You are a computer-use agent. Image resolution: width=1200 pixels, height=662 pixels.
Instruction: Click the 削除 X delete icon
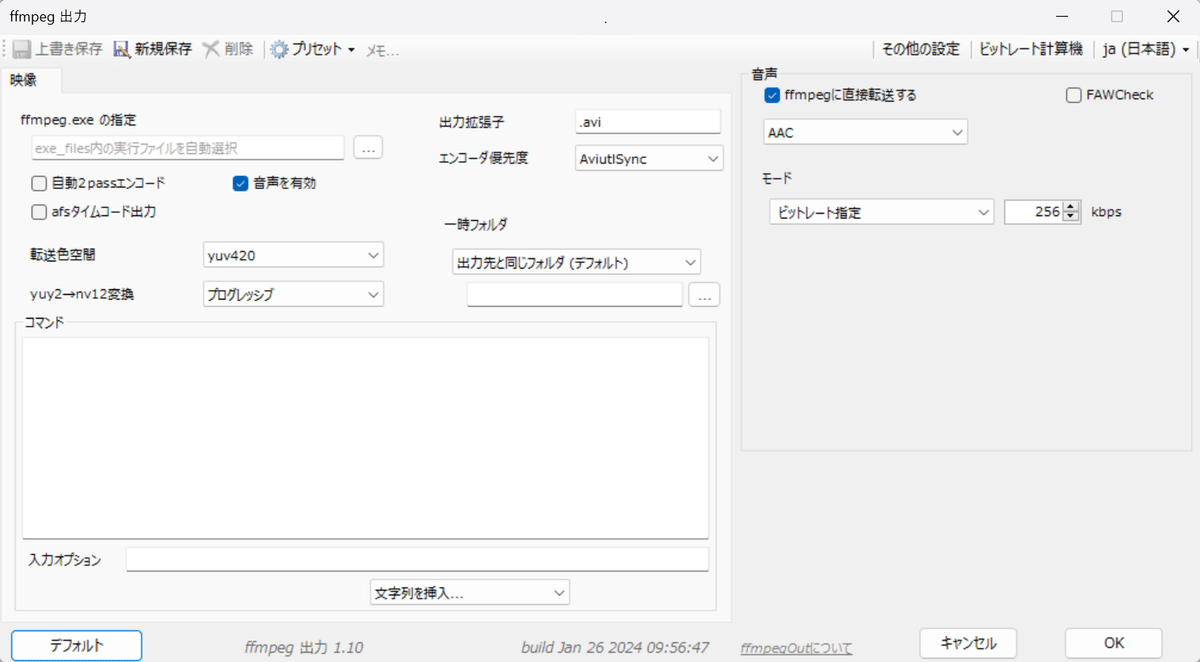point(211,48)
